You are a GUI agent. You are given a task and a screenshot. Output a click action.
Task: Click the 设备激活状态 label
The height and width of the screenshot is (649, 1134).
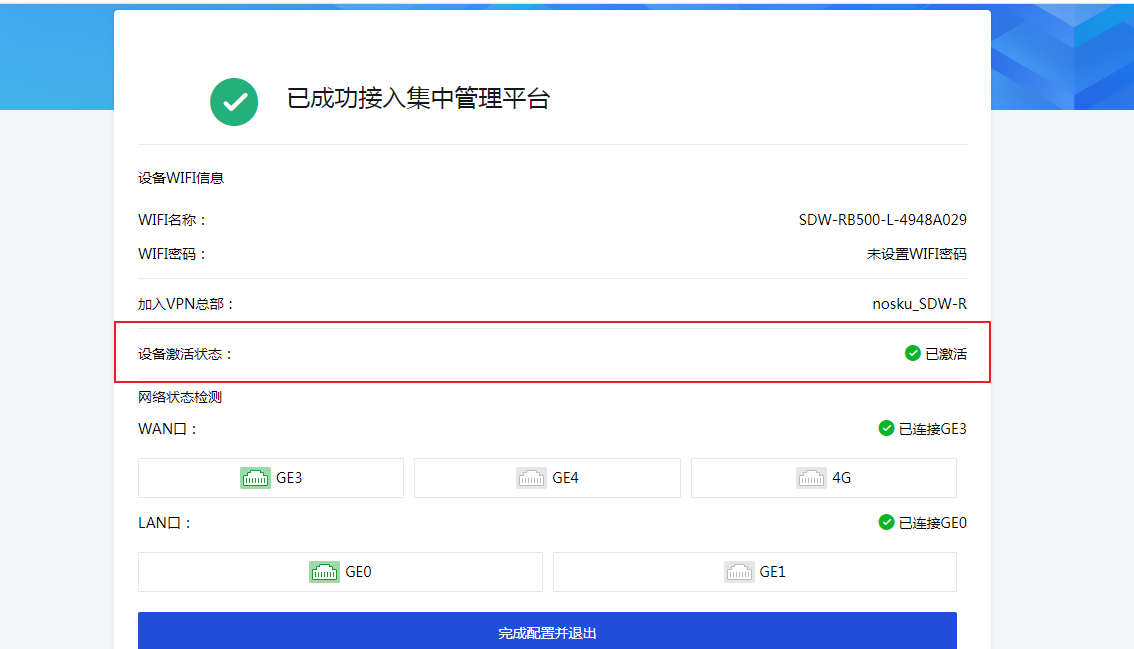tap(185, 354)
